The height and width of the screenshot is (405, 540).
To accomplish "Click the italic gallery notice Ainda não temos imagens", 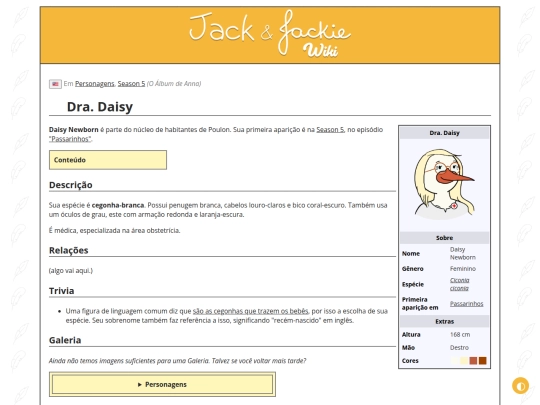I will [x=177, y=361].
